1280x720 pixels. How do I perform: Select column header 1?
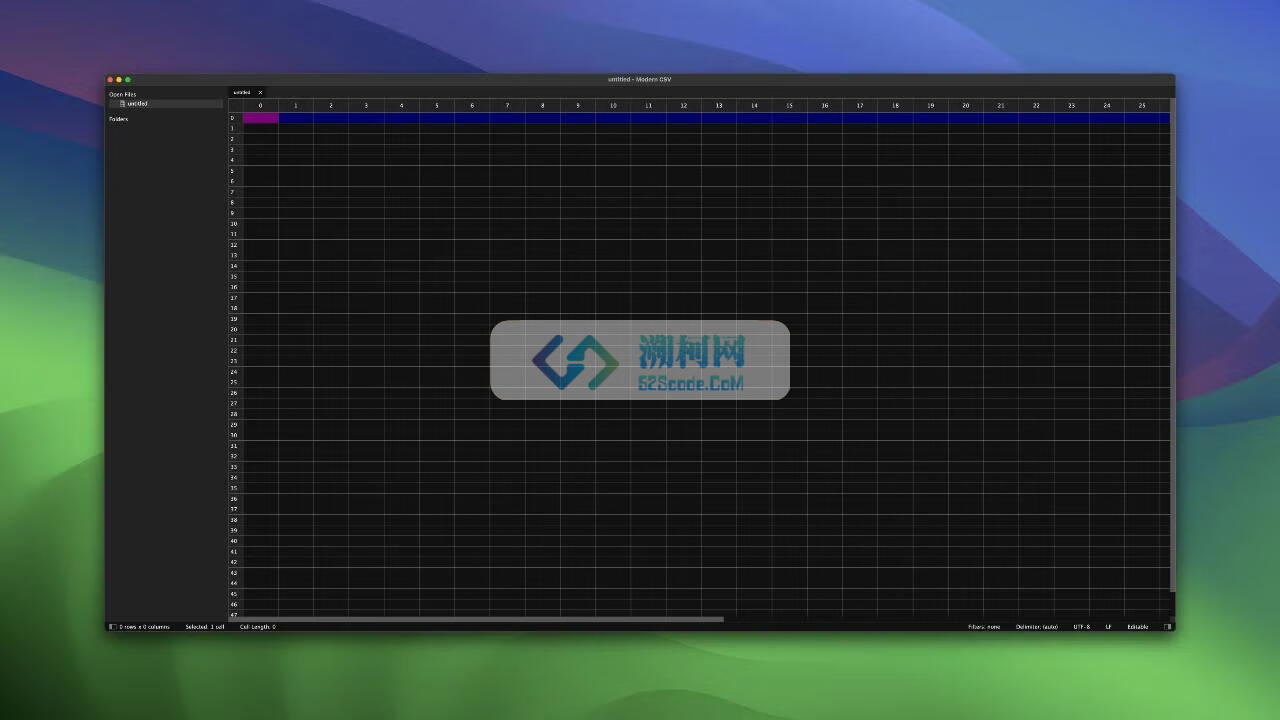pos(296,105)
